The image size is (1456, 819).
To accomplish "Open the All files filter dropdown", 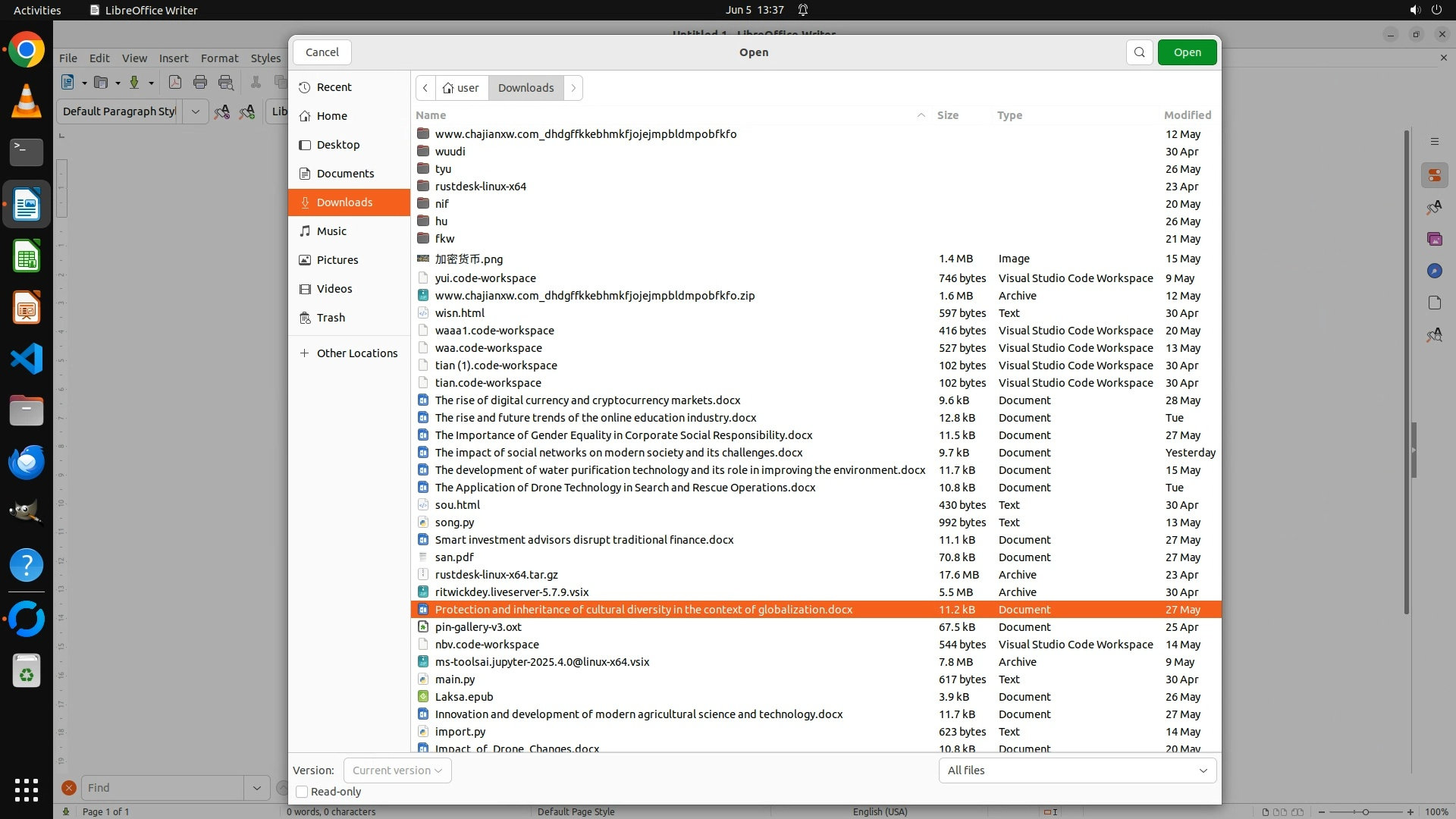I will coord(1077,770).
